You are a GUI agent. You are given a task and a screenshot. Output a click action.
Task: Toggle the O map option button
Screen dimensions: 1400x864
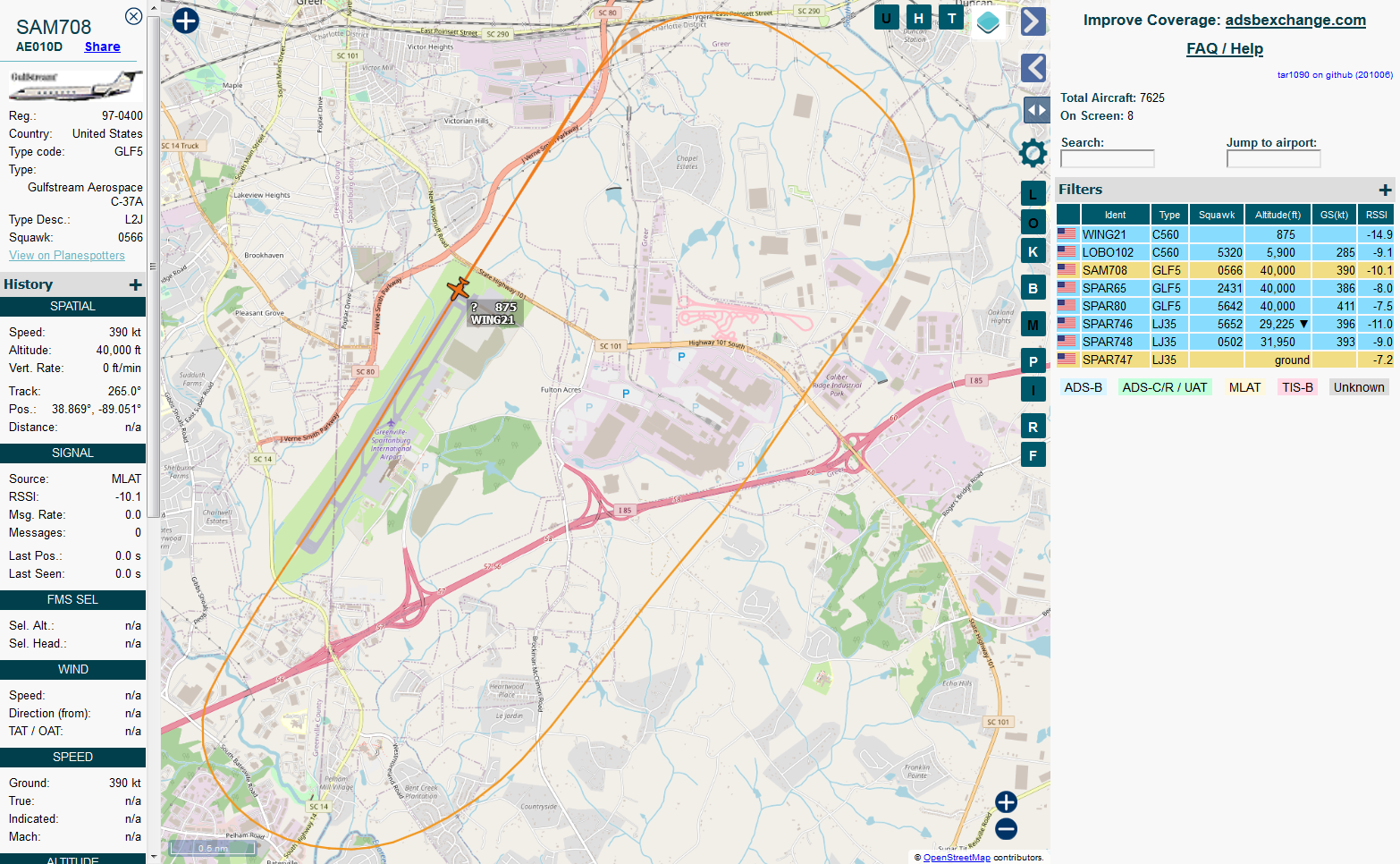click(x=1033, y=223)
